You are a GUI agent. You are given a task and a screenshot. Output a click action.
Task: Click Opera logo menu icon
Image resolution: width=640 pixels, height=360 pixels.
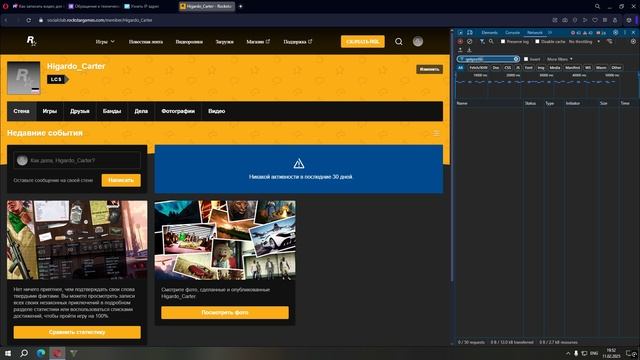5,6
